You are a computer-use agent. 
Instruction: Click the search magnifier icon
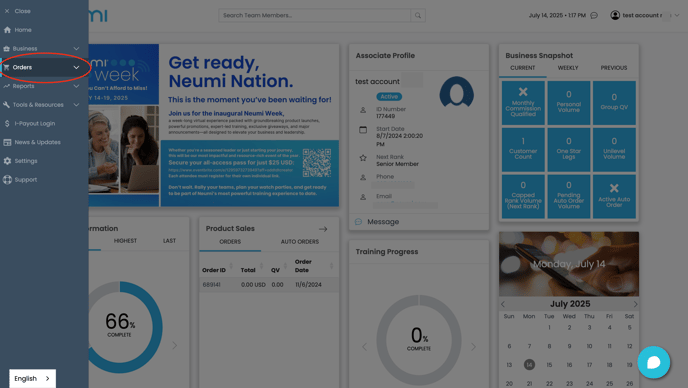[418, 15]
